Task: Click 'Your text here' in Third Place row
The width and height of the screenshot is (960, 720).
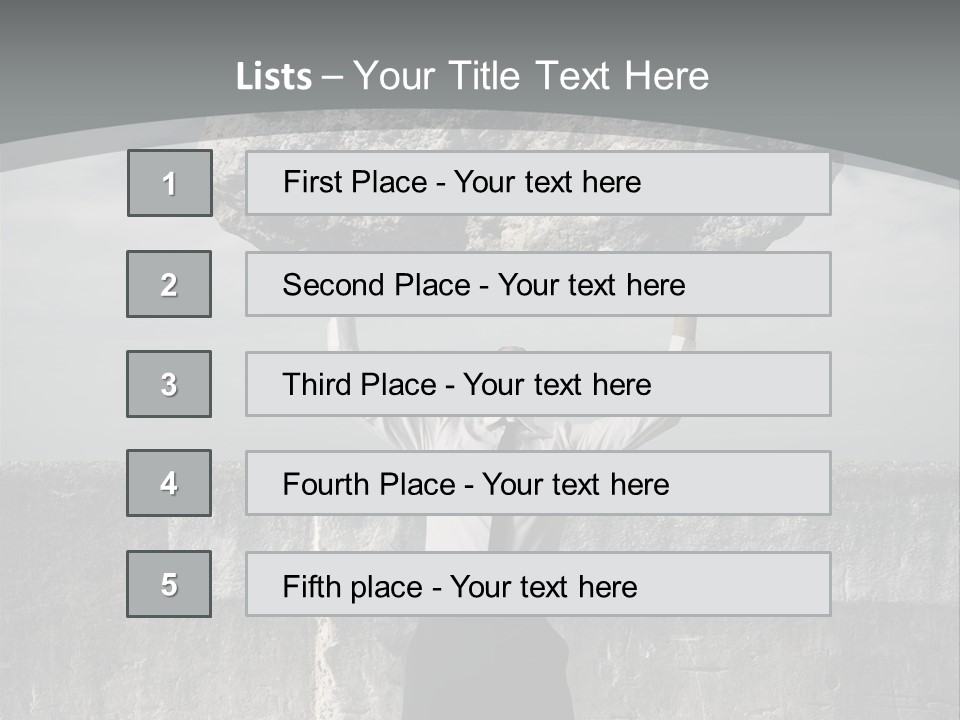Action: (x=557, y=385)
